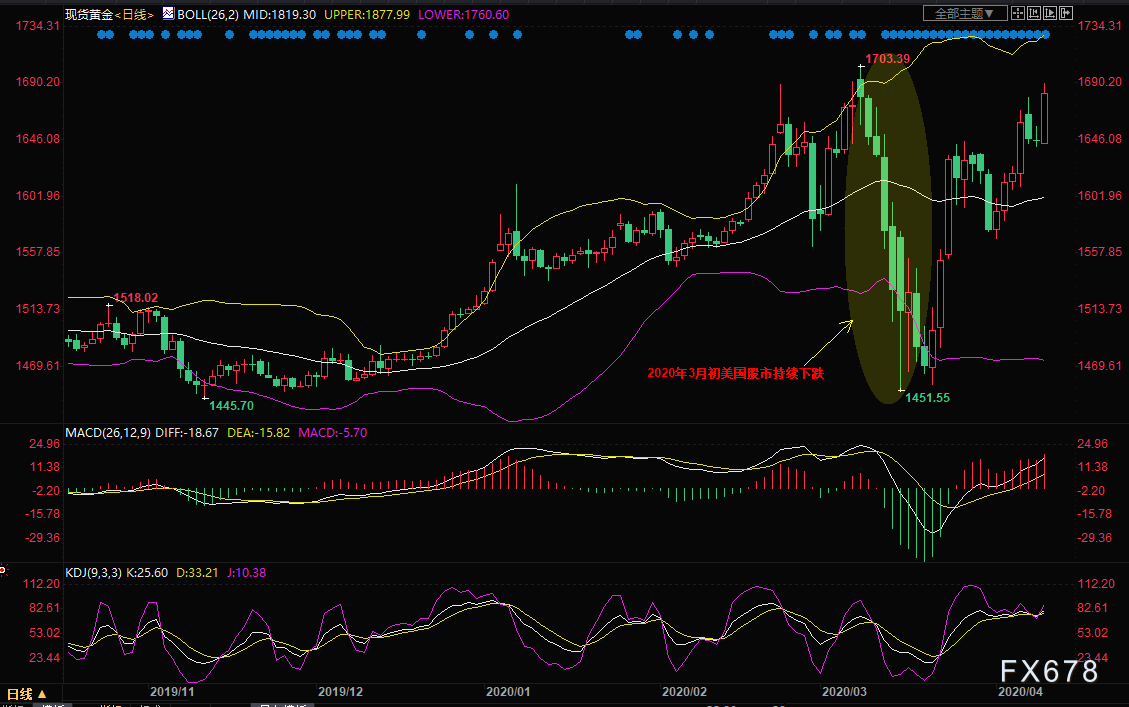Click the 现货黄金 instrument name
1129x707 pixels.
click(x=89, y=14)
